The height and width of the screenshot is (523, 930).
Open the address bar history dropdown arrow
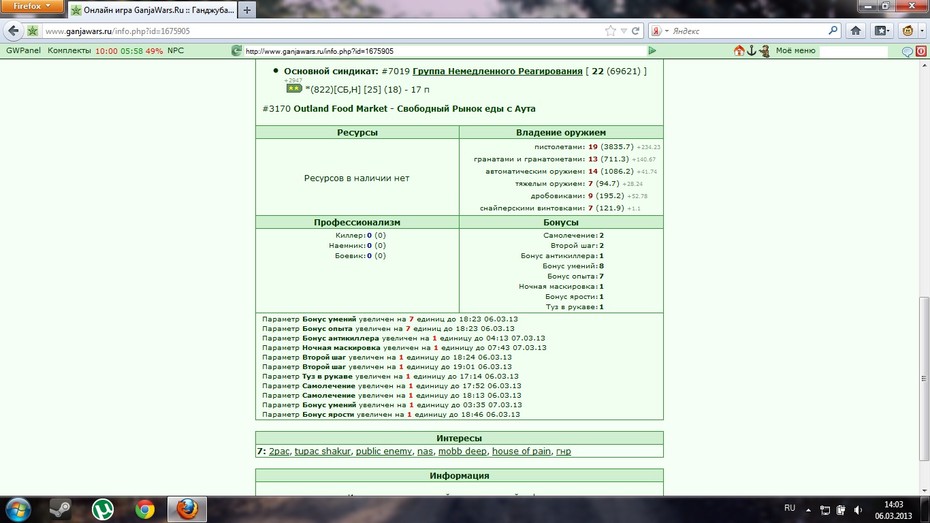(x=623, y=31)
